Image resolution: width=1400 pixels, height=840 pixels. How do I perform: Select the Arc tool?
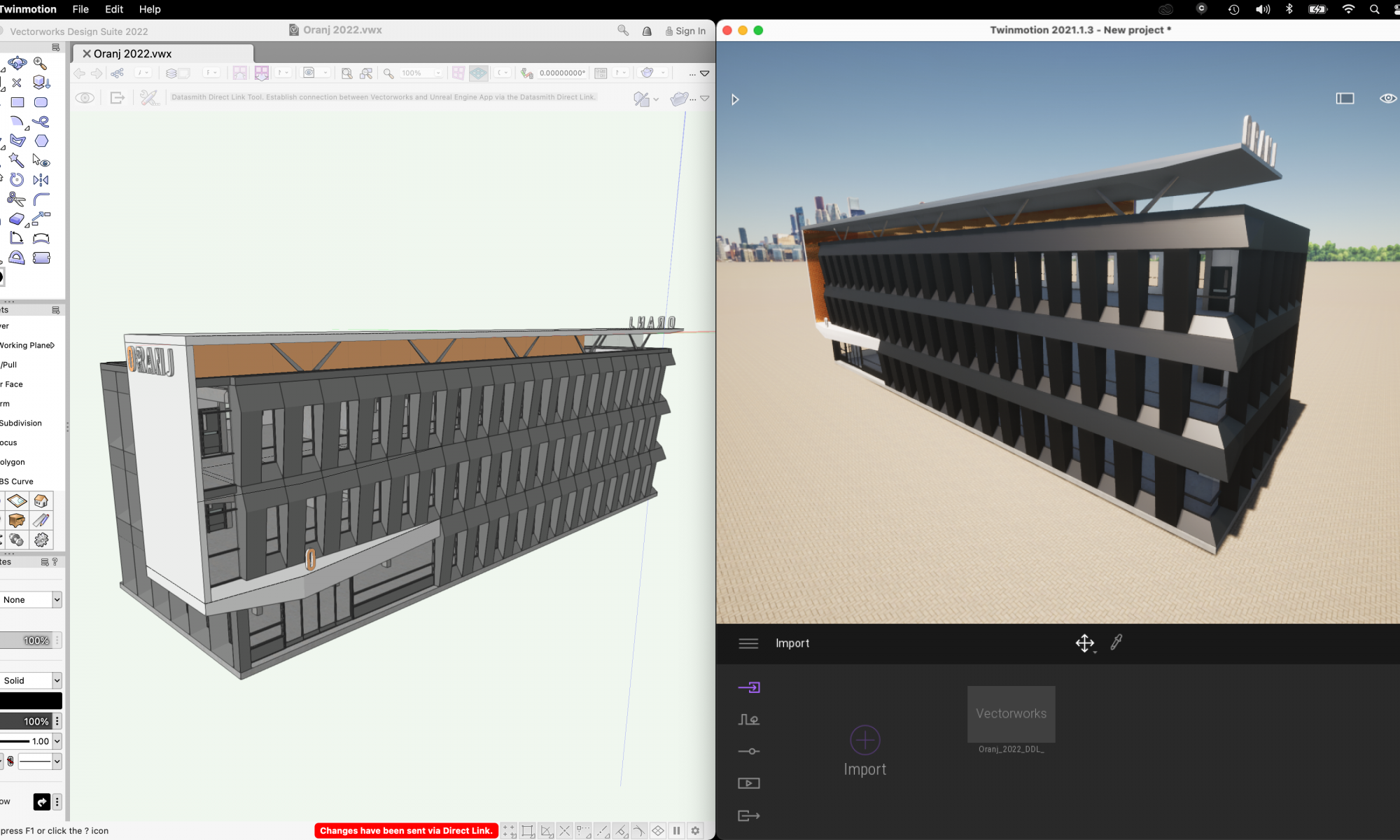17,121
